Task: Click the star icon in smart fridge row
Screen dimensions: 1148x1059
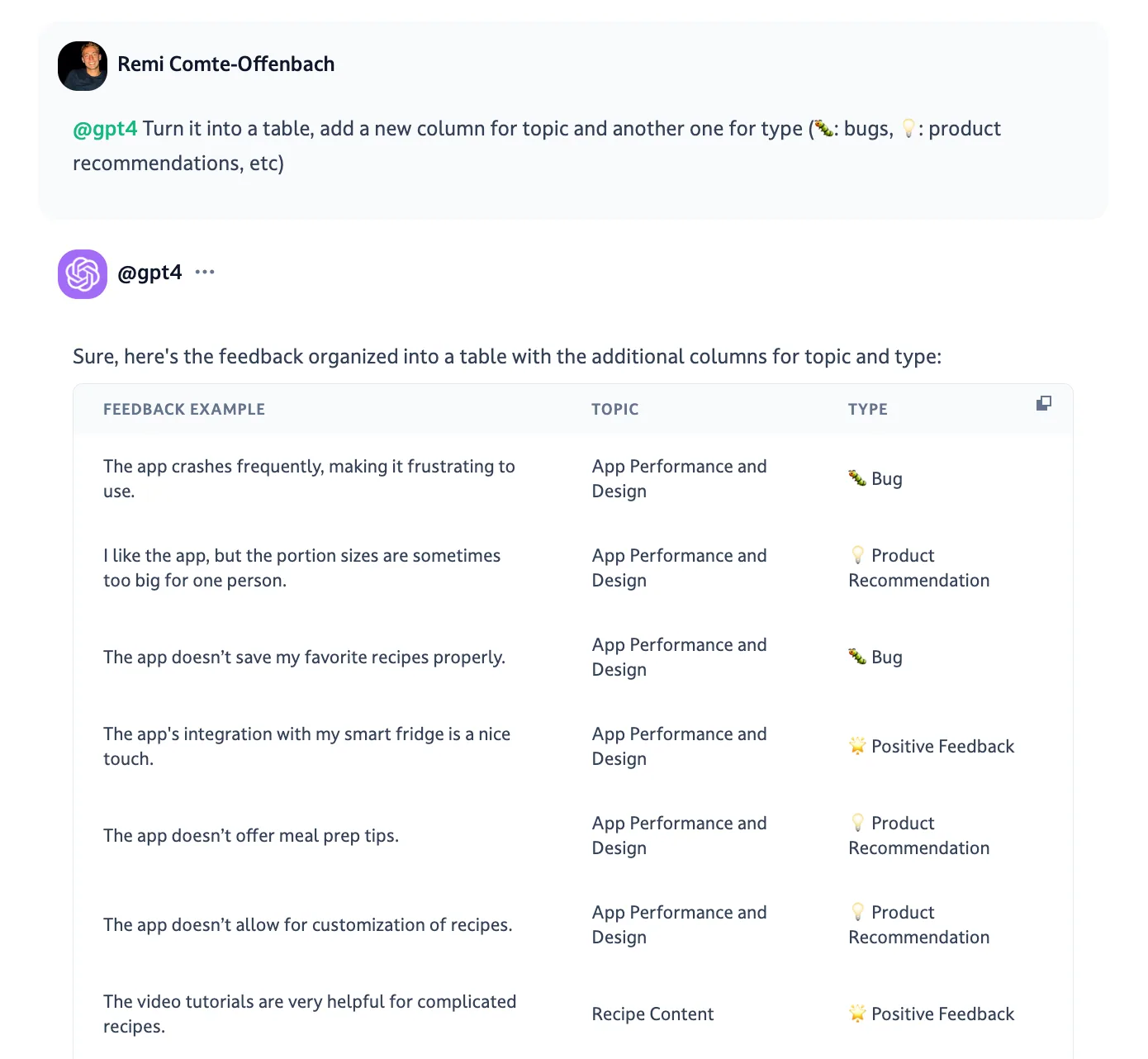Action: [x=857, y=746]
